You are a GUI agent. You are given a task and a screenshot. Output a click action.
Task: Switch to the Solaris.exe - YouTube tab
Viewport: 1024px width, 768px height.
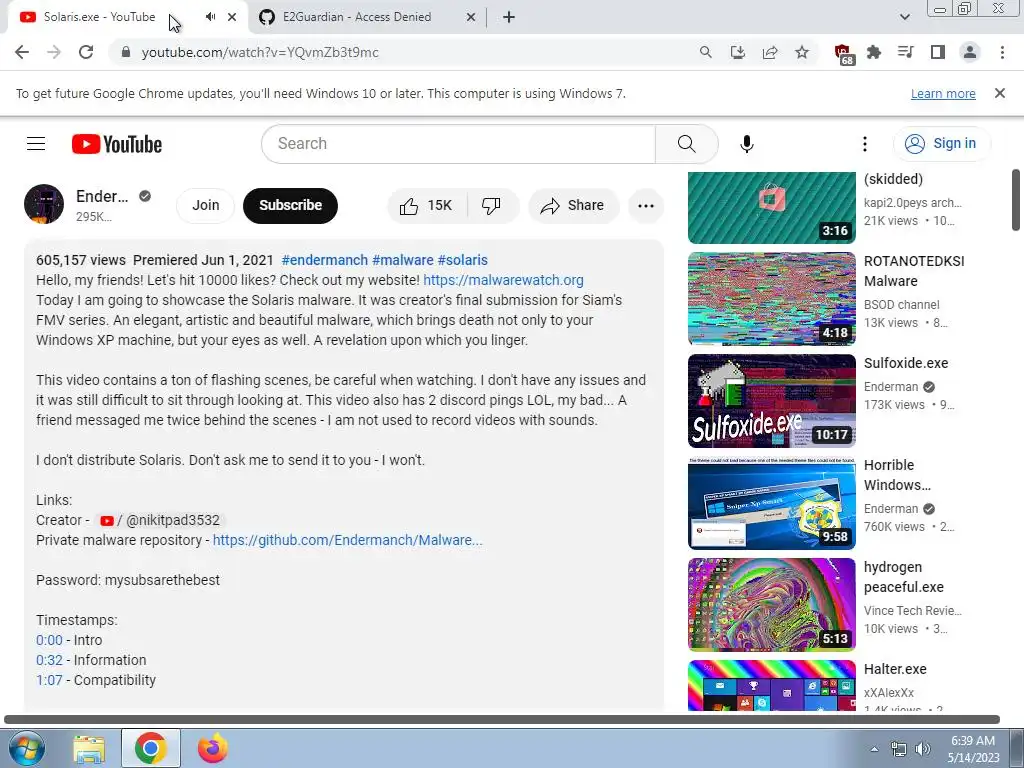(99, 17)
